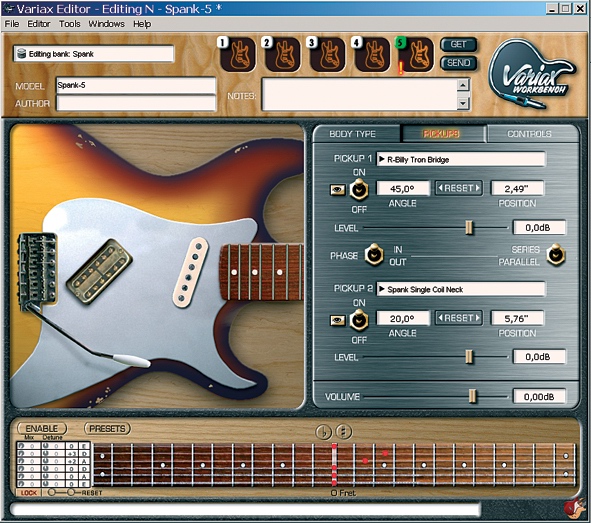Screen dimensions: 591x523
Task: Open the Editor menu
Action: pos(38,24)
